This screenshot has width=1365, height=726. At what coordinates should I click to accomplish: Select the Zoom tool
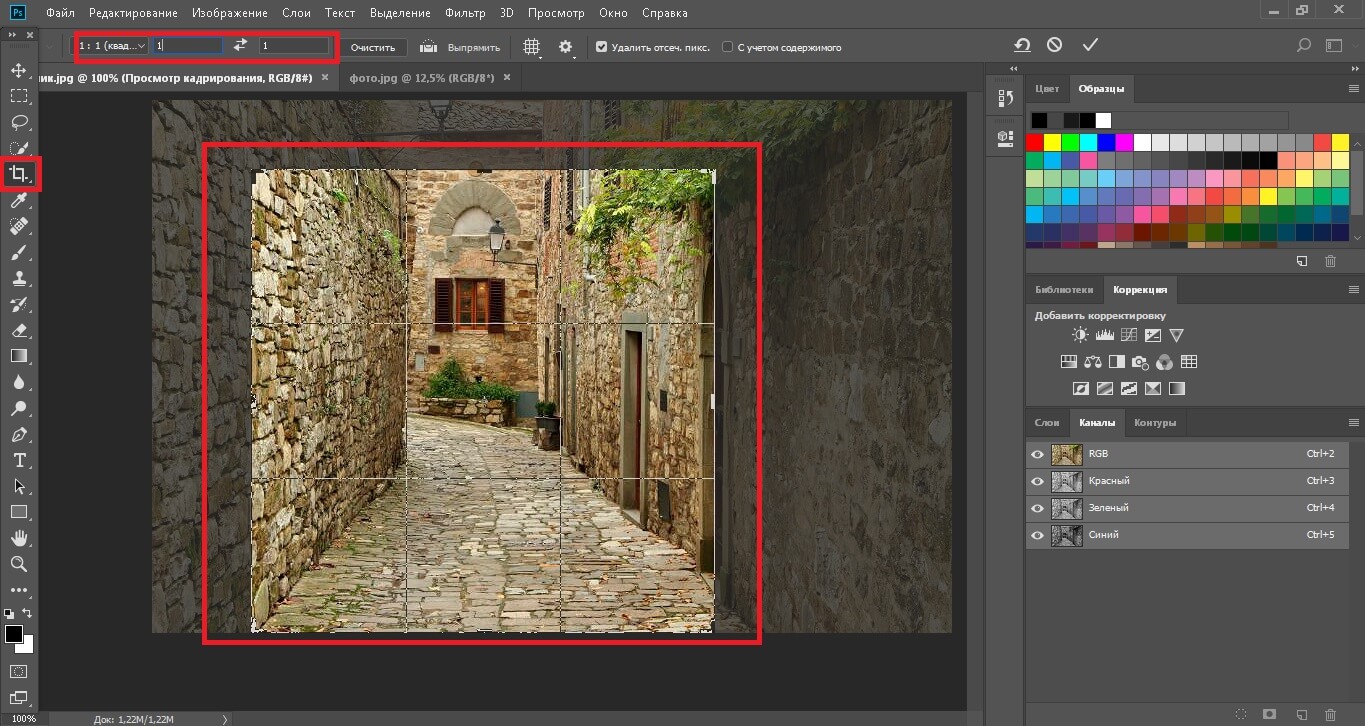point(18,564)
